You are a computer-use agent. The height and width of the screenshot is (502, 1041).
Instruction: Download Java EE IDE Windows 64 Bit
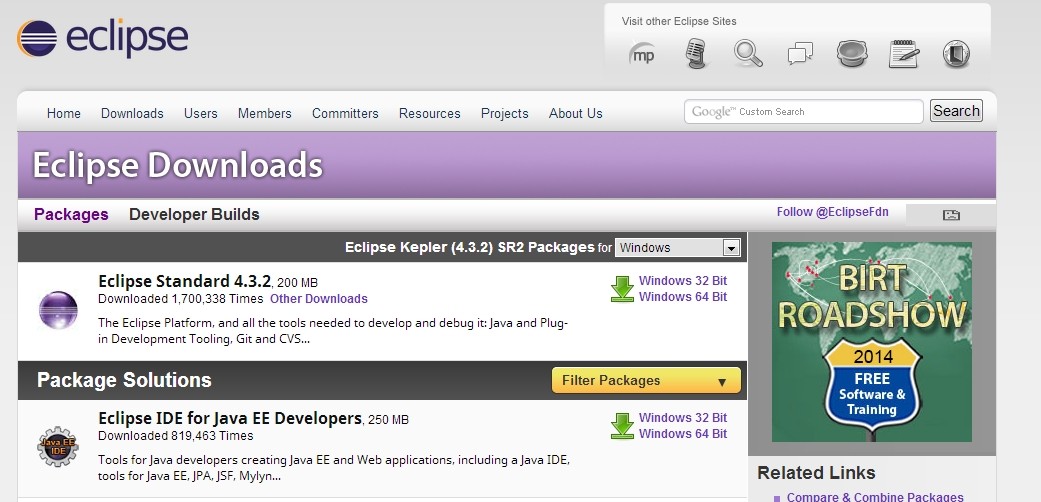pos(682,434)
